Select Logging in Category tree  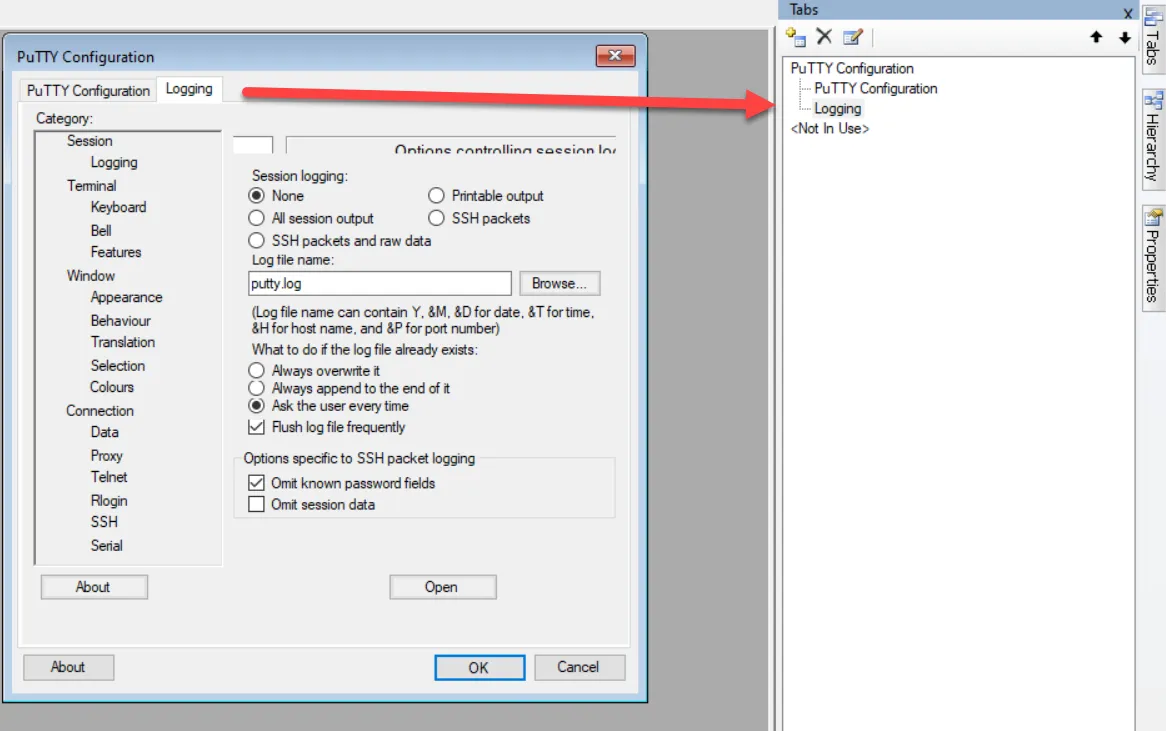114,162
